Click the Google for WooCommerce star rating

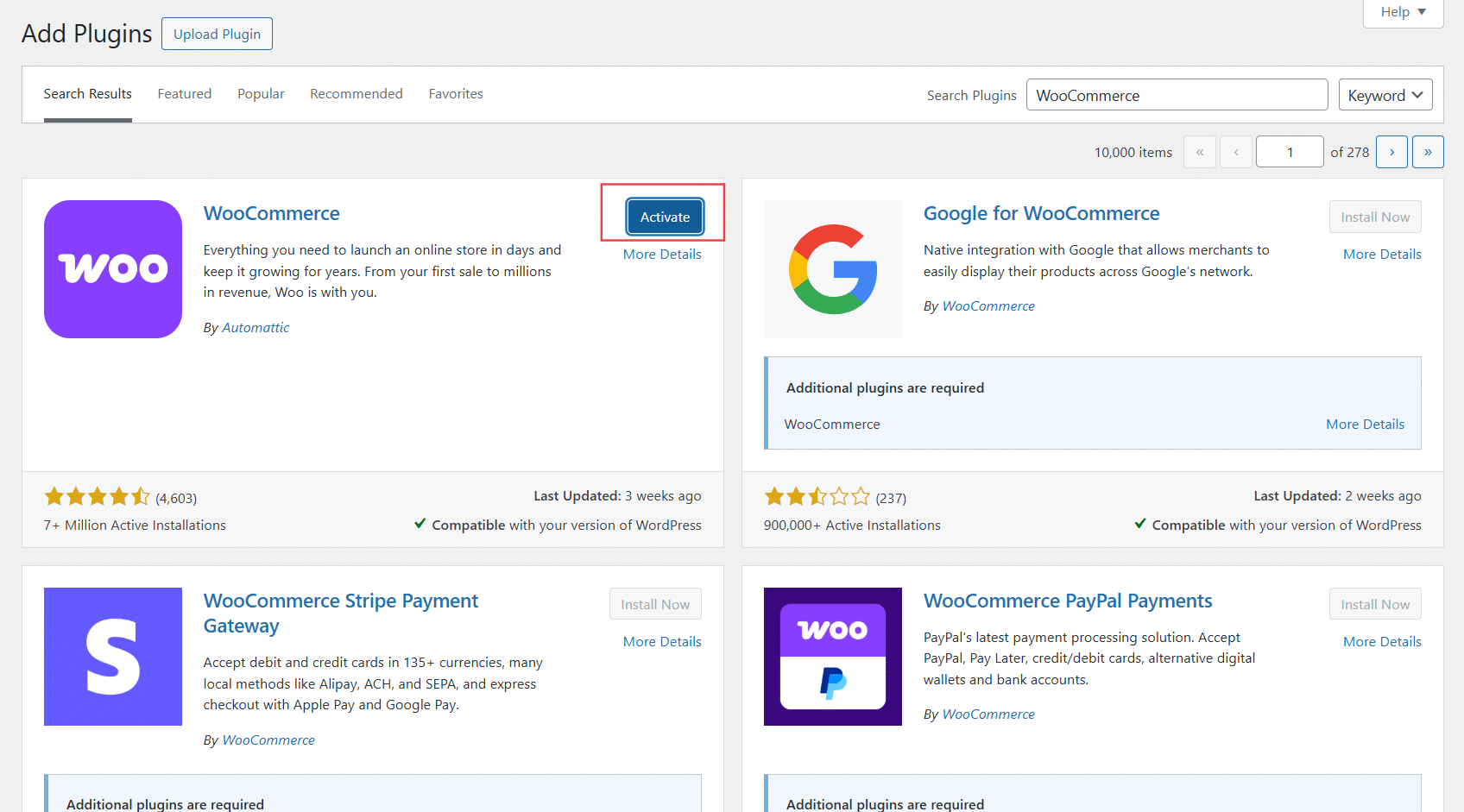(x=817, y=497)
